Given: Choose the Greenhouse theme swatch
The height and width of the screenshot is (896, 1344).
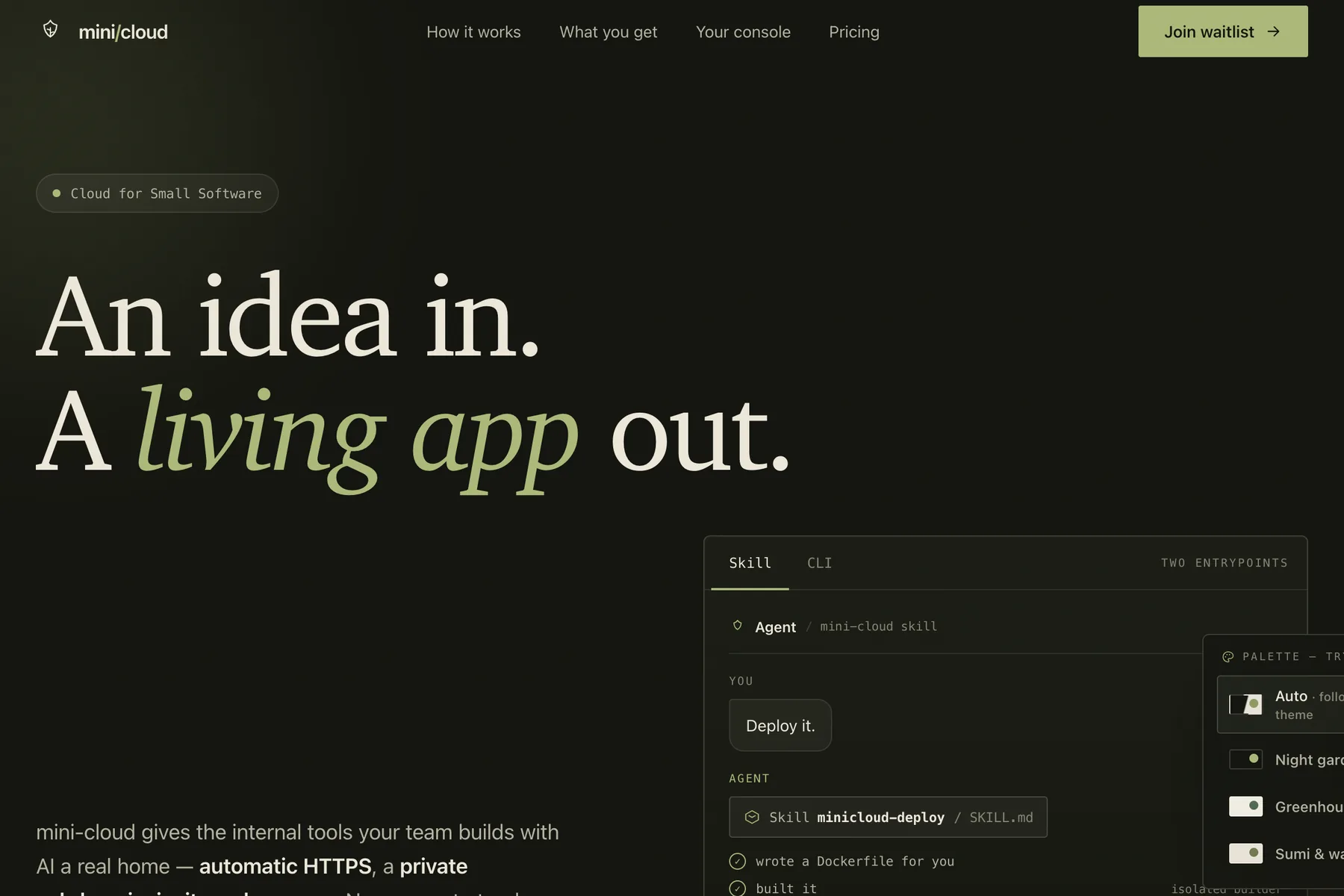Looking at the screenshot, I should tap(1245, 806).
